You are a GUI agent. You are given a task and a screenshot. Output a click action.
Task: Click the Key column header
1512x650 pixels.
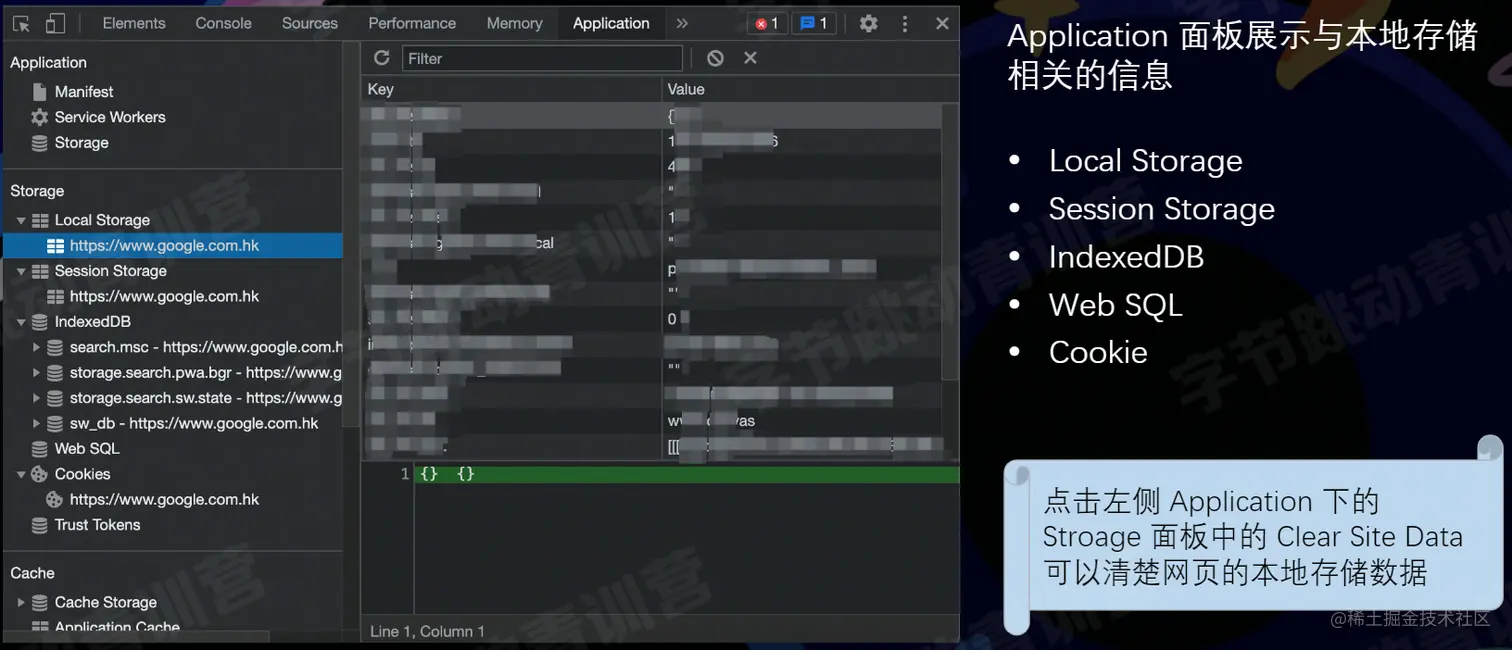click(511, 89)
